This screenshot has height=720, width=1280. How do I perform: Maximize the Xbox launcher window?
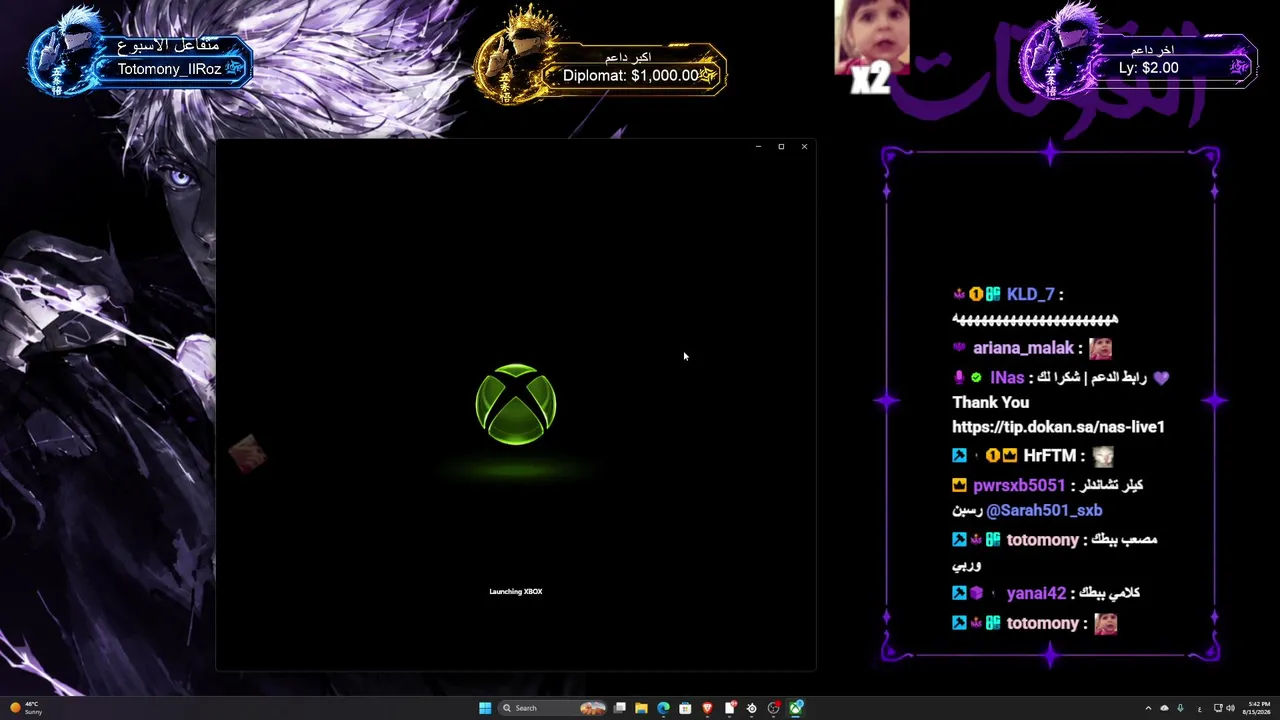point(781,147)
